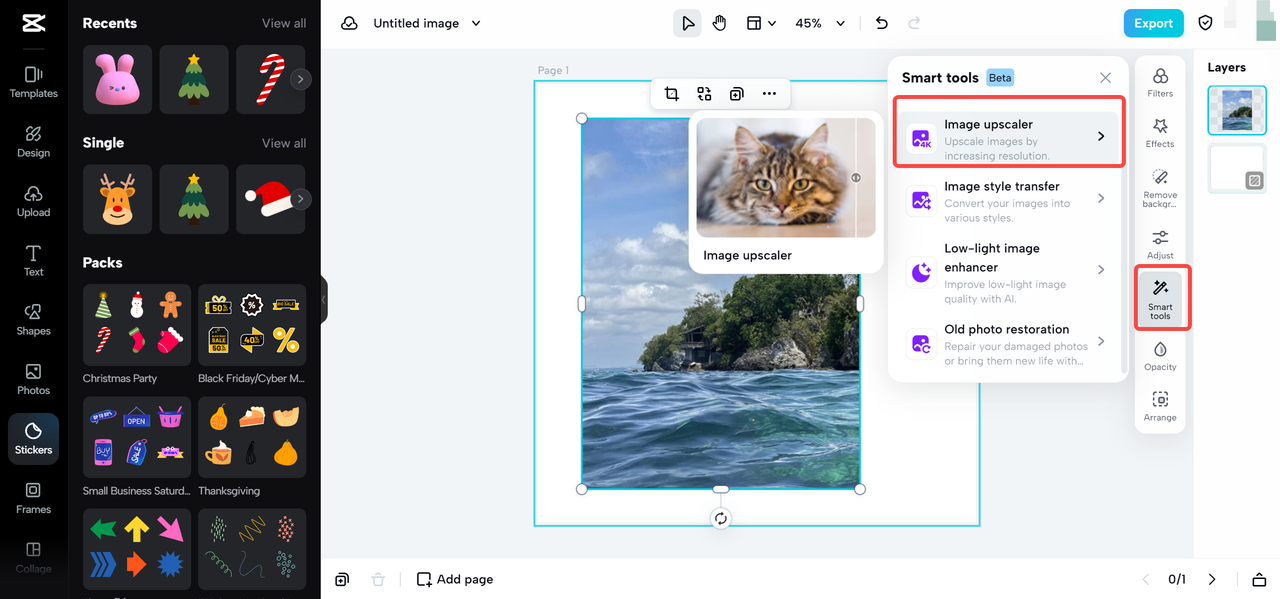Viewport: 1280px width, 599px height.
Task: Open the Shapes sidebar panel
Action: (x=33, y=320)
